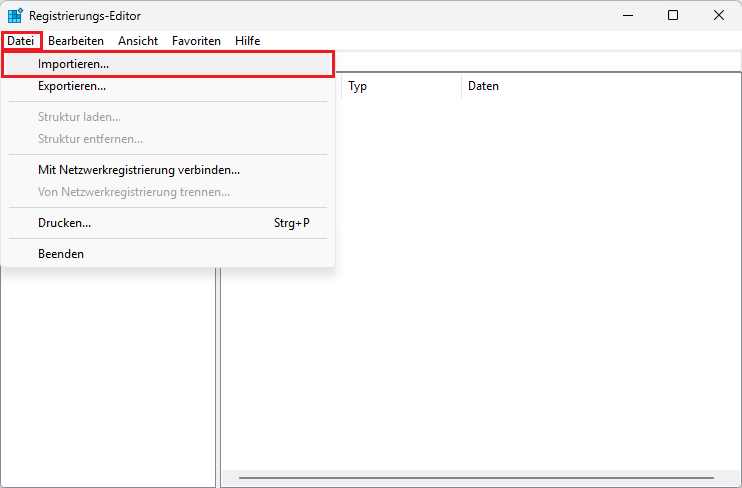Open the Bearbeiten menu
This screenshot has height=488, width=742.
click(x=76, y=41)
